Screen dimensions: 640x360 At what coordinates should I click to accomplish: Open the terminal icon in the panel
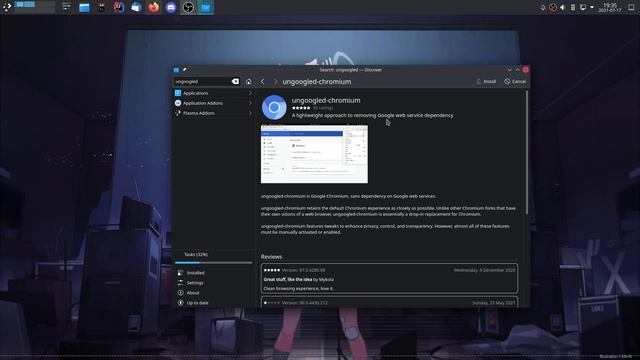point(102,7)
